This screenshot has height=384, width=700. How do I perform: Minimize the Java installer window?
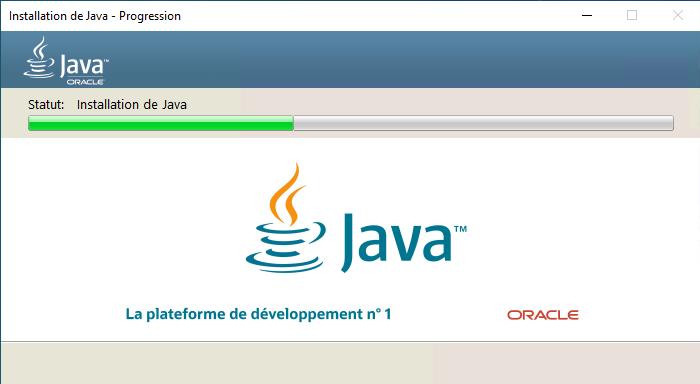(x=587, y=16)
